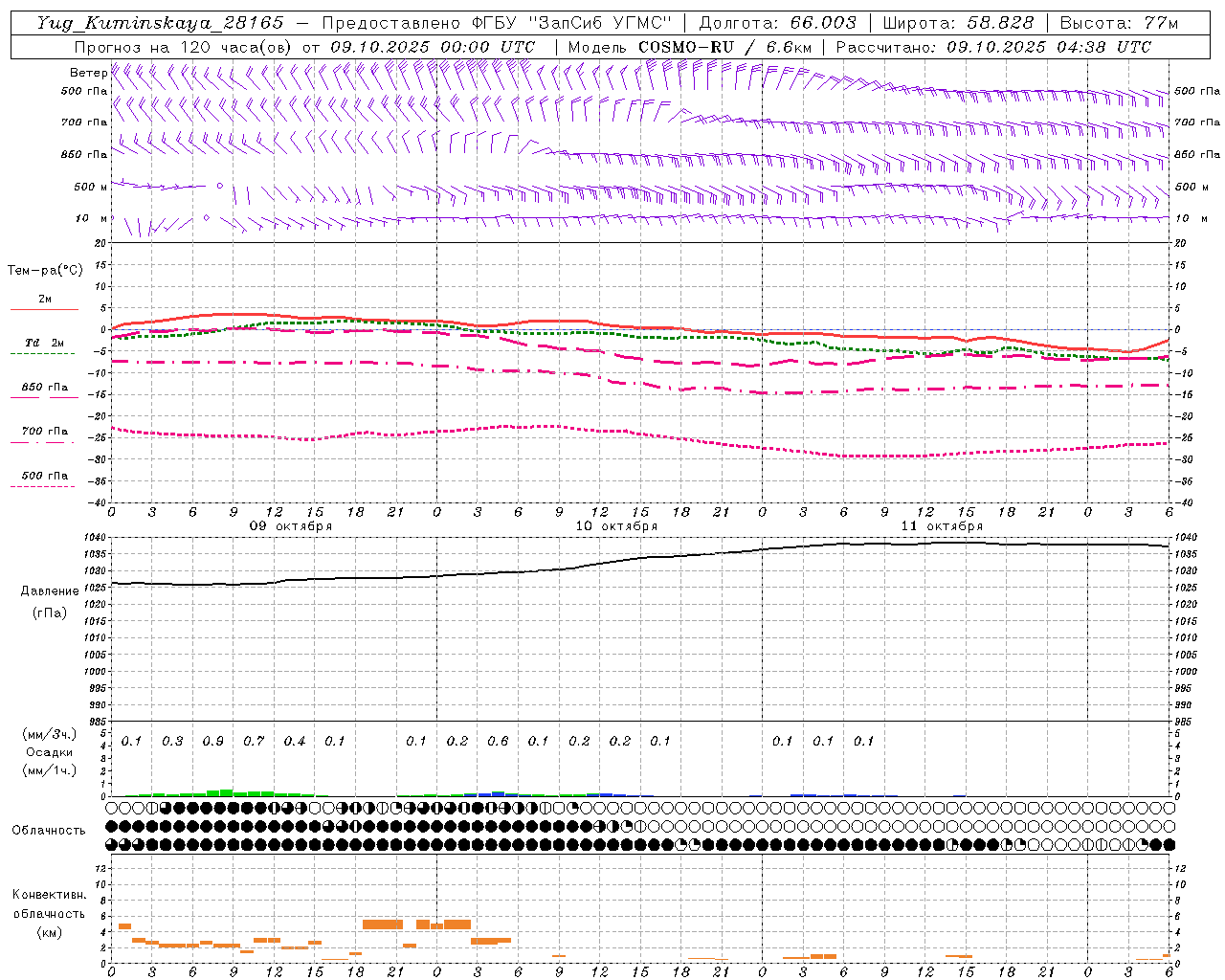The image size is (1225, 980).
Task: Click the 10 октября date label
Action: pyautogui.click(x=616, y=526)
